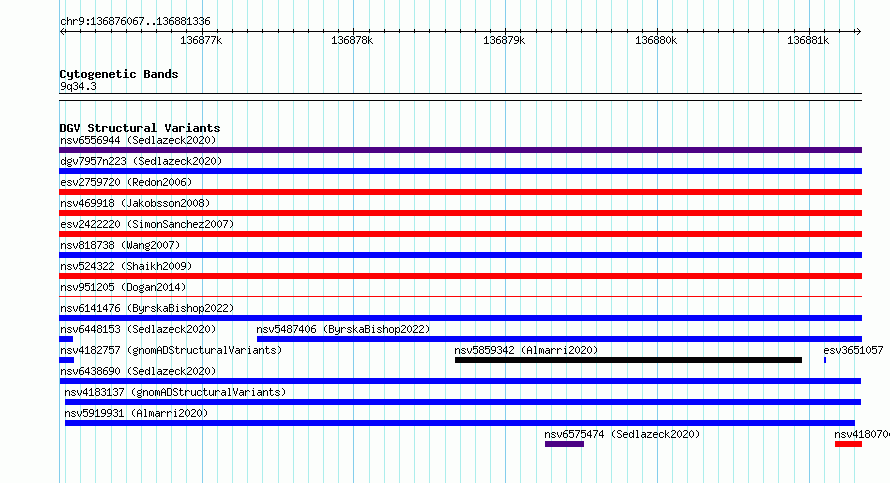The image size is (890, 483).
Task: Click the tiny blue esv3651057 marker
Action: (x=825, y=360)
